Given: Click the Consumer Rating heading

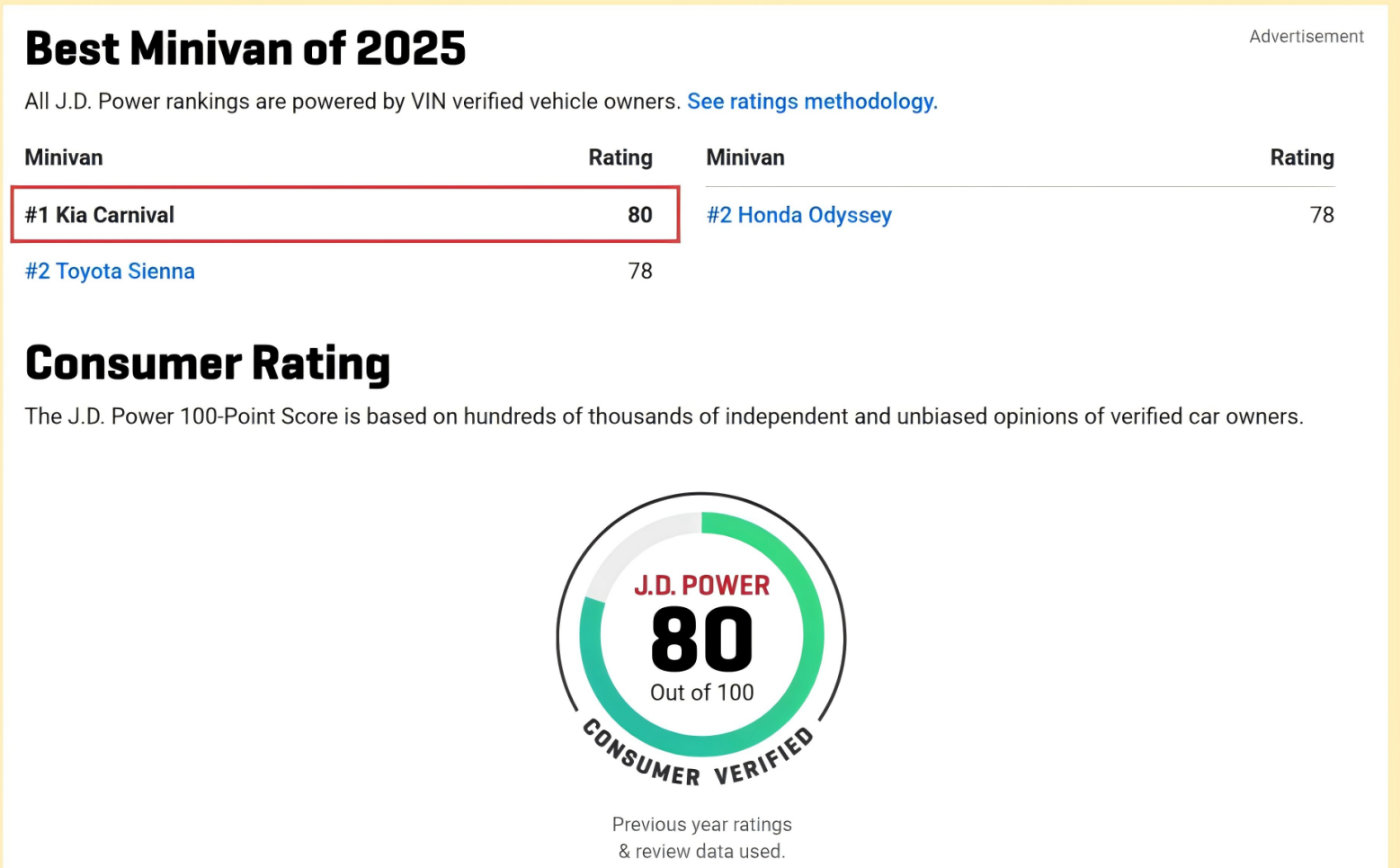Looking at the screenshot, I should click(x=208, y=363).
